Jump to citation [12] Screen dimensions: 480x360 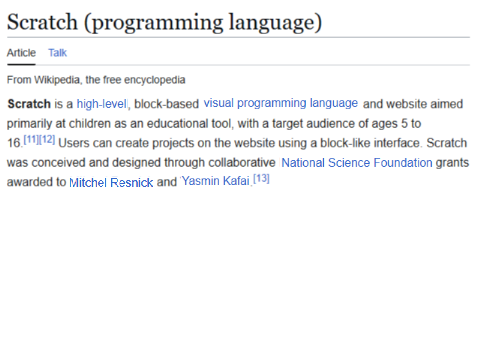47,139
